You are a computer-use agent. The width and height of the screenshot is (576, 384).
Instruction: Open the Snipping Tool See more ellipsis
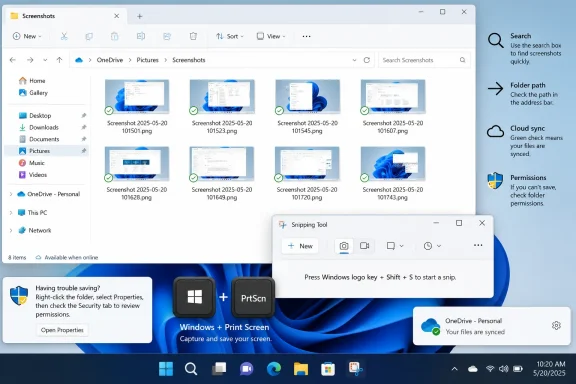pyautogui.click(x=478, y=245)
